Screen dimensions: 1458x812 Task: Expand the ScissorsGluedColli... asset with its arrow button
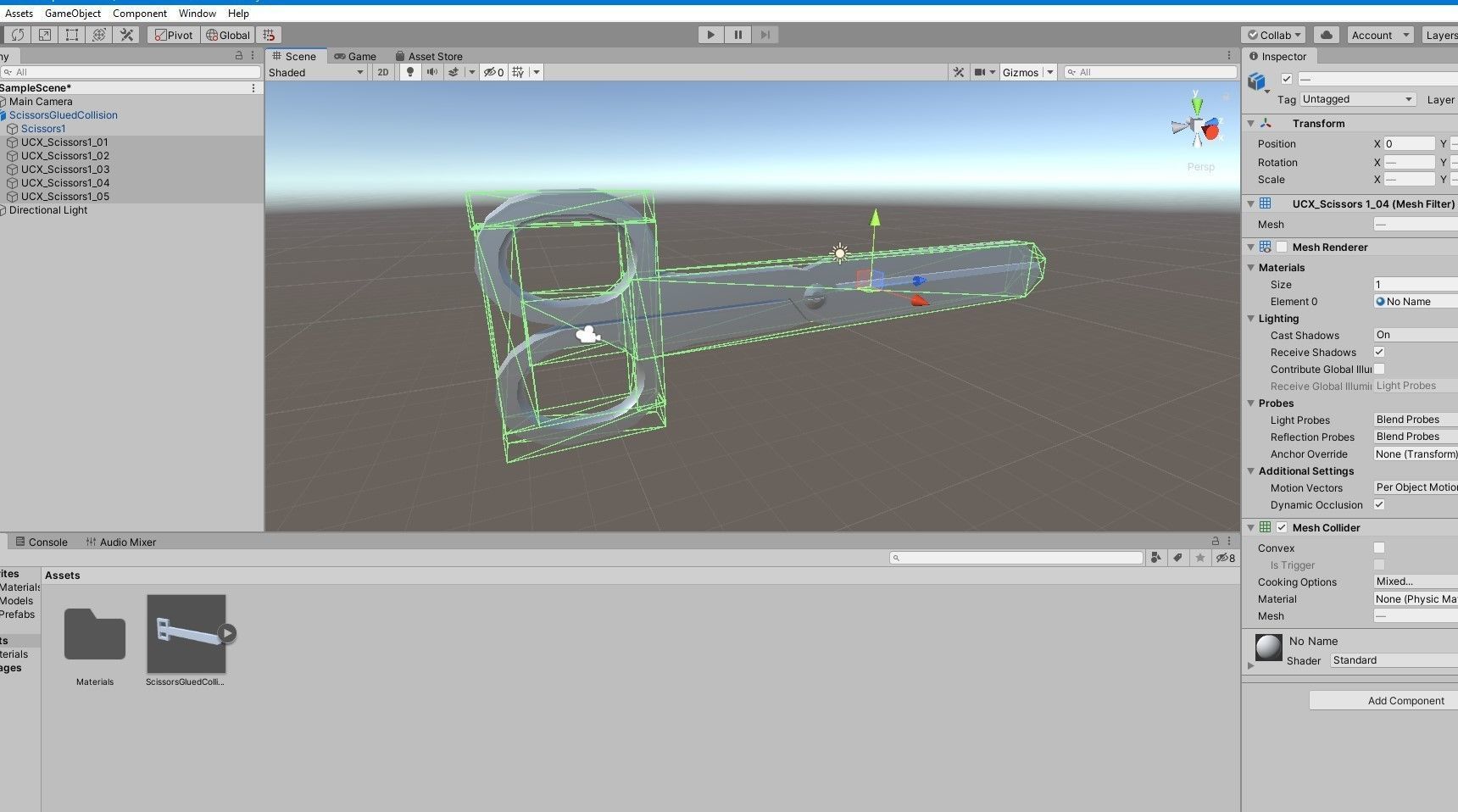(x=227, y=632)
